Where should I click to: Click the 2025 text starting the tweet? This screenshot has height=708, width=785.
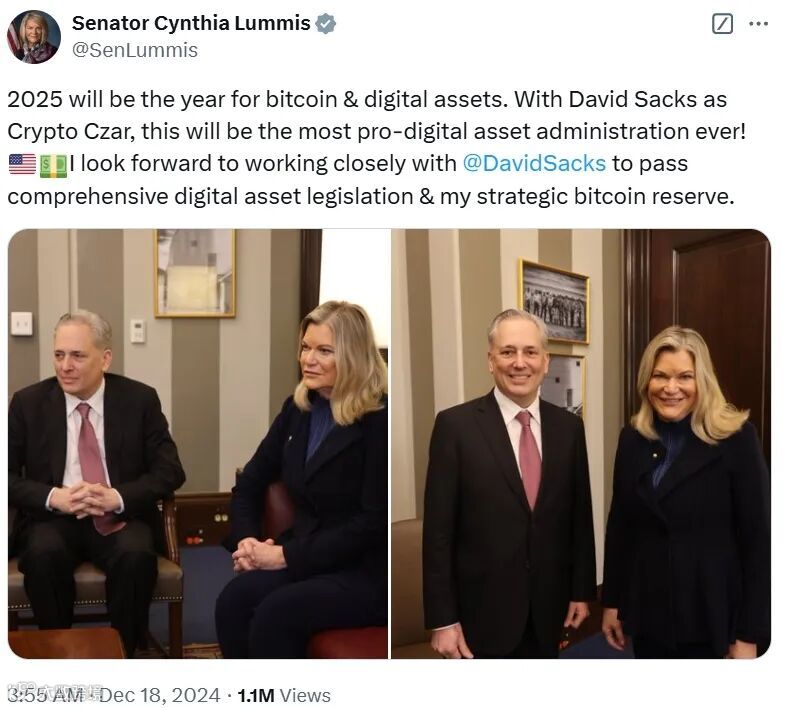pos(35,99)
